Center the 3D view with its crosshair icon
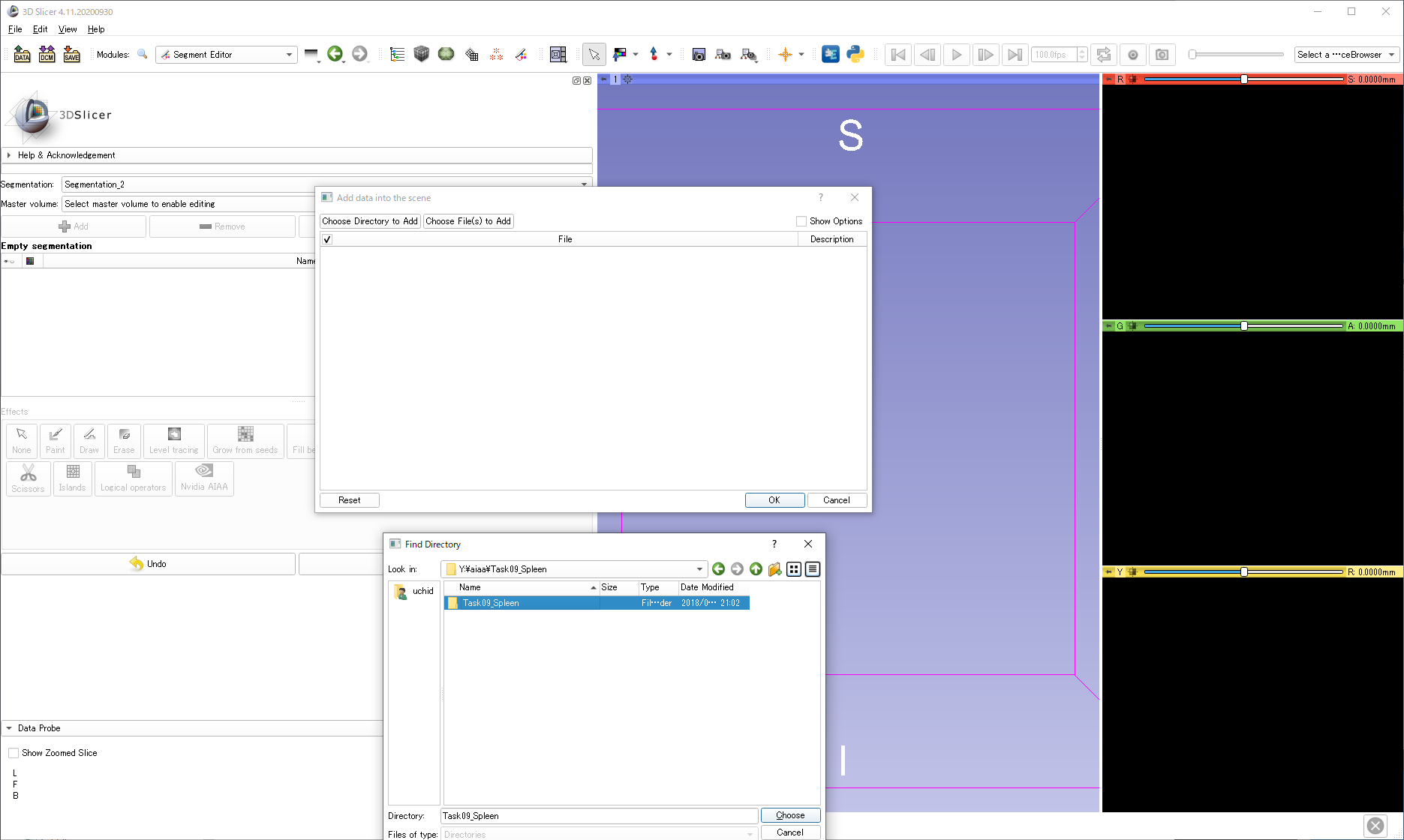 (628, 79)
